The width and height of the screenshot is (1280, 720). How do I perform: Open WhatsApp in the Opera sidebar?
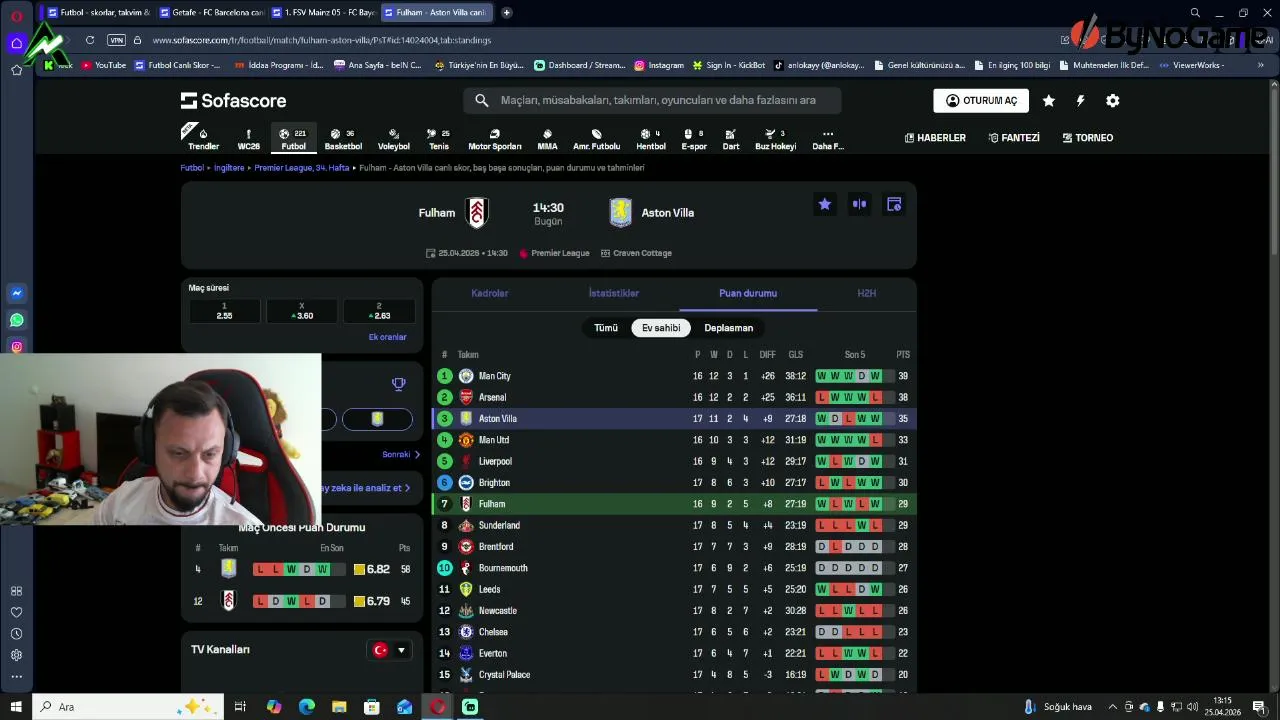point(16,320)
